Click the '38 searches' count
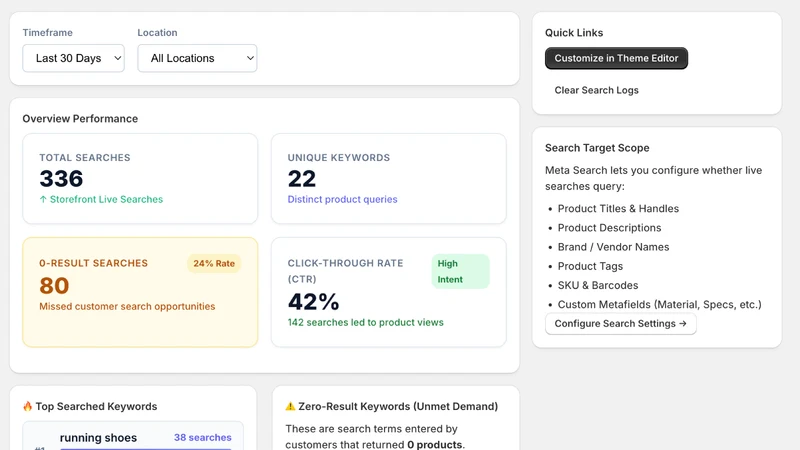The image size is (800, 450). pos(203,438)
